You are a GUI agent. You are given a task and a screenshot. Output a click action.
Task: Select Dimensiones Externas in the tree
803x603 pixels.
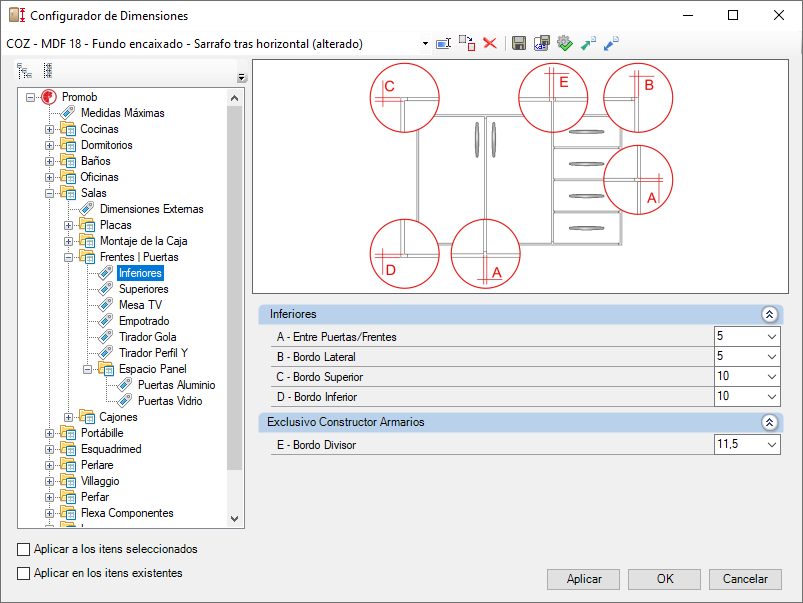coord(152,209)
